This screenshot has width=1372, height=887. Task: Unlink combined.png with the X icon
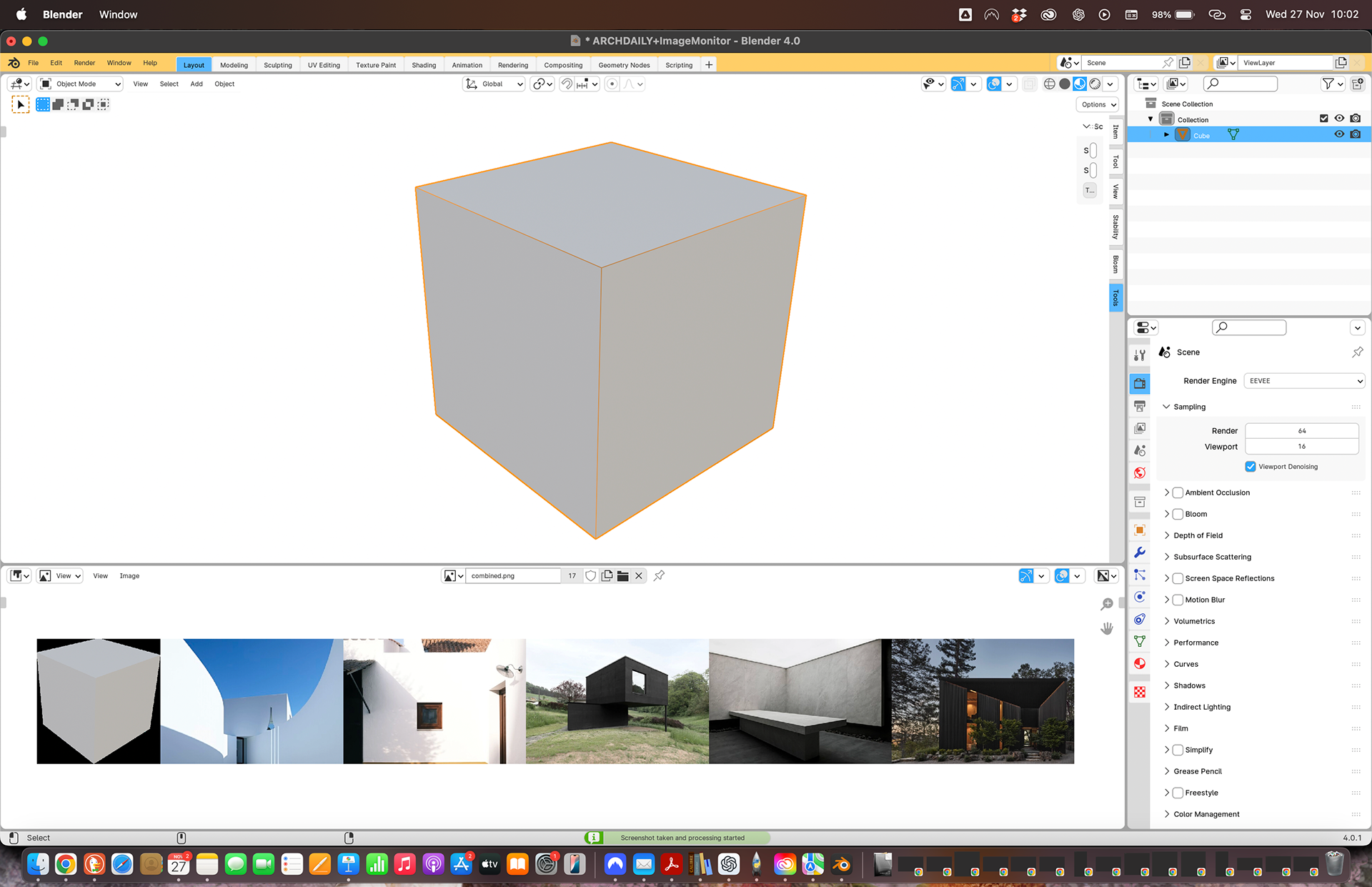coord(639,576)
